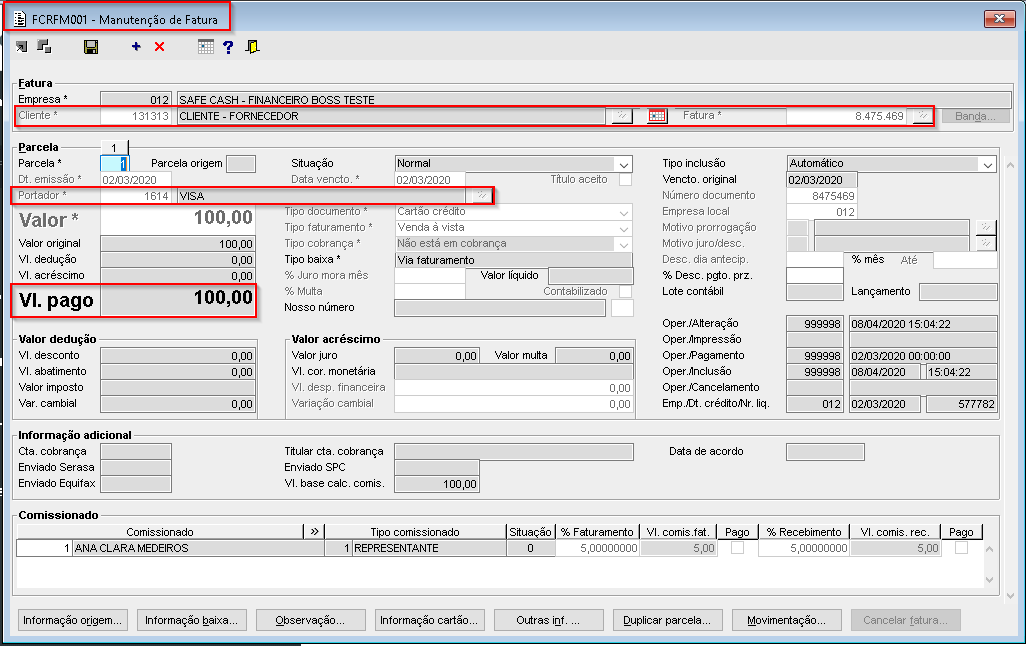The height and width of the screenshot is (646, 1026).
Task: Exit with the yellow door icon
Action: [x=253, y=46]
